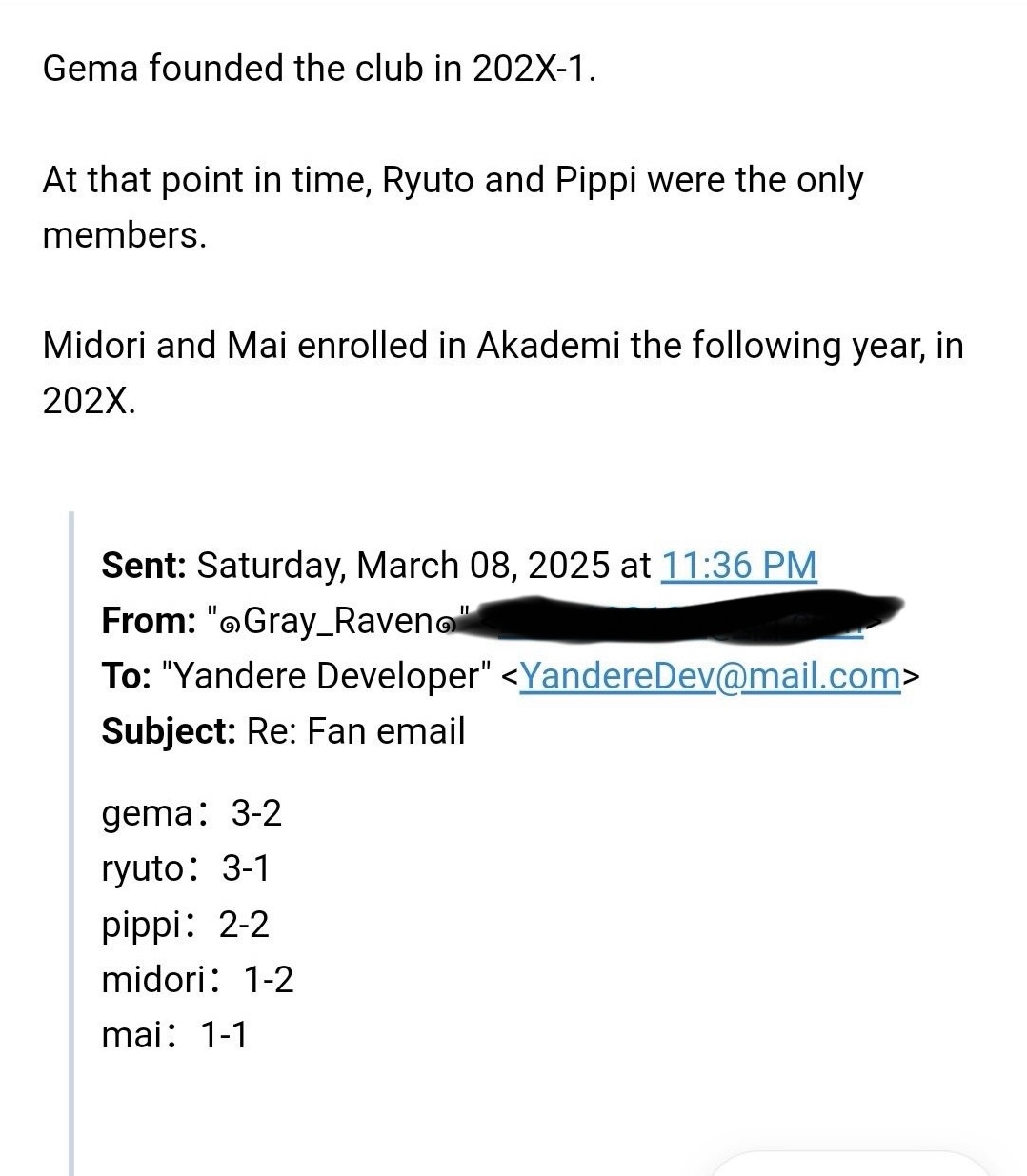Click the bold To: label
Image resolution: width=1027 pixels, height=1176 pixels.
(126, 676)
